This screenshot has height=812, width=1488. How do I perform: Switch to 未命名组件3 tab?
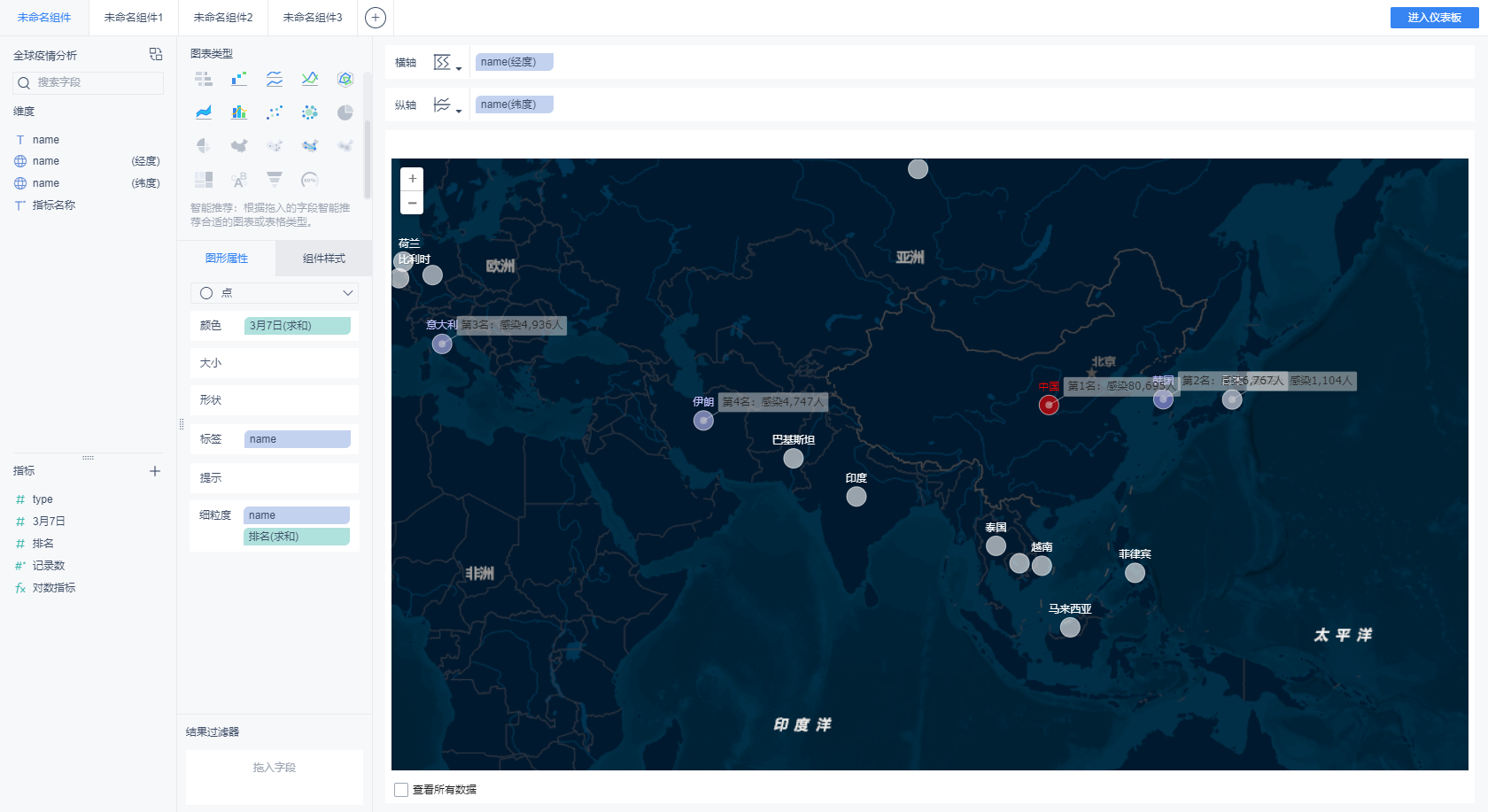313,18
